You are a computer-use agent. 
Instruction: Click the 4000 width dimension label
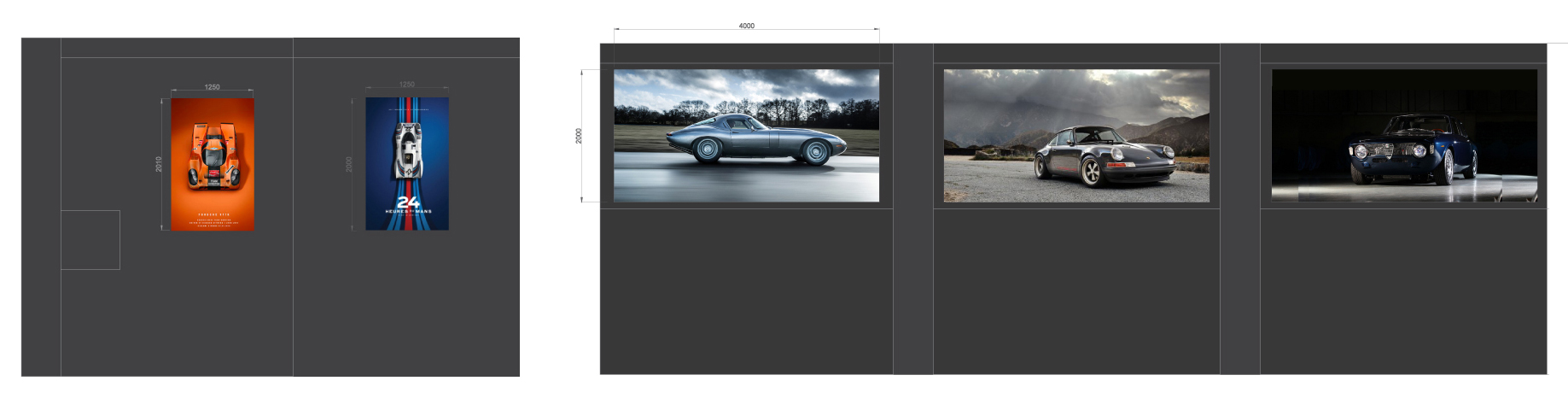click(746, 26)
